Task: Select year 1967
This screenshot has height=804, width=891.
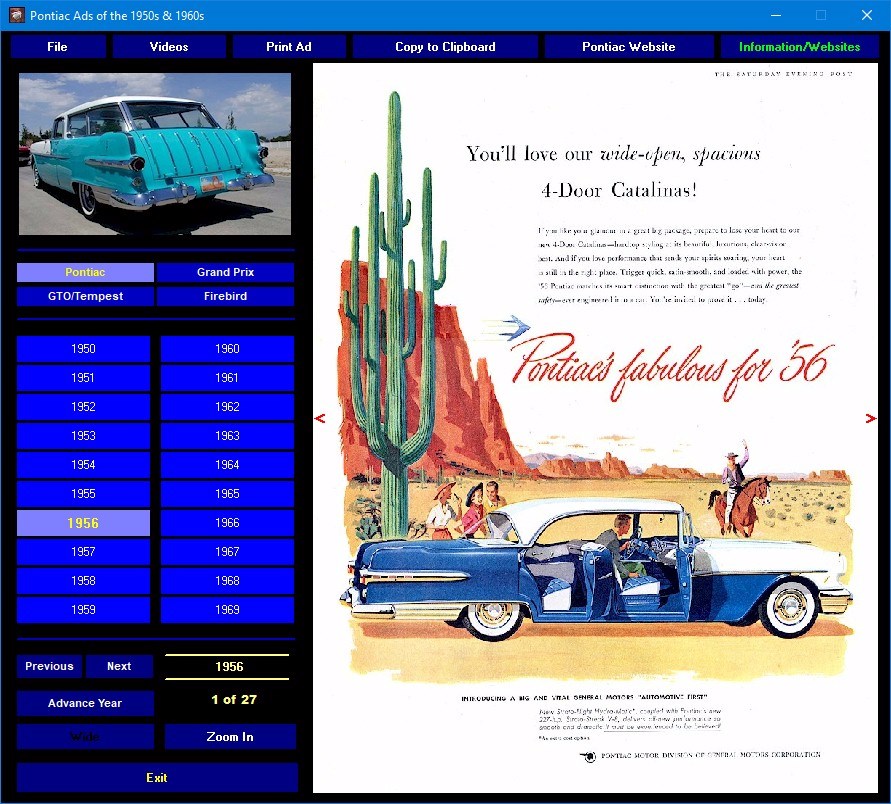Action: (x=227, y=552)
